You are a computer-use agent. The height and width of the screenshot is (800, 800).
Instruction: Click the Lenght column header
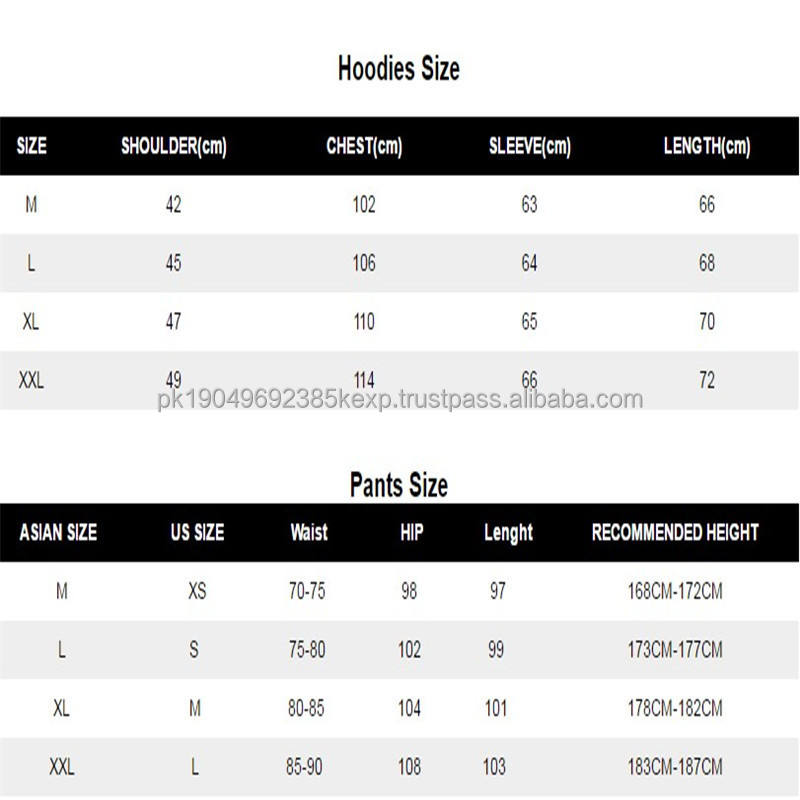pyautogui.click(x=508, y=532)
